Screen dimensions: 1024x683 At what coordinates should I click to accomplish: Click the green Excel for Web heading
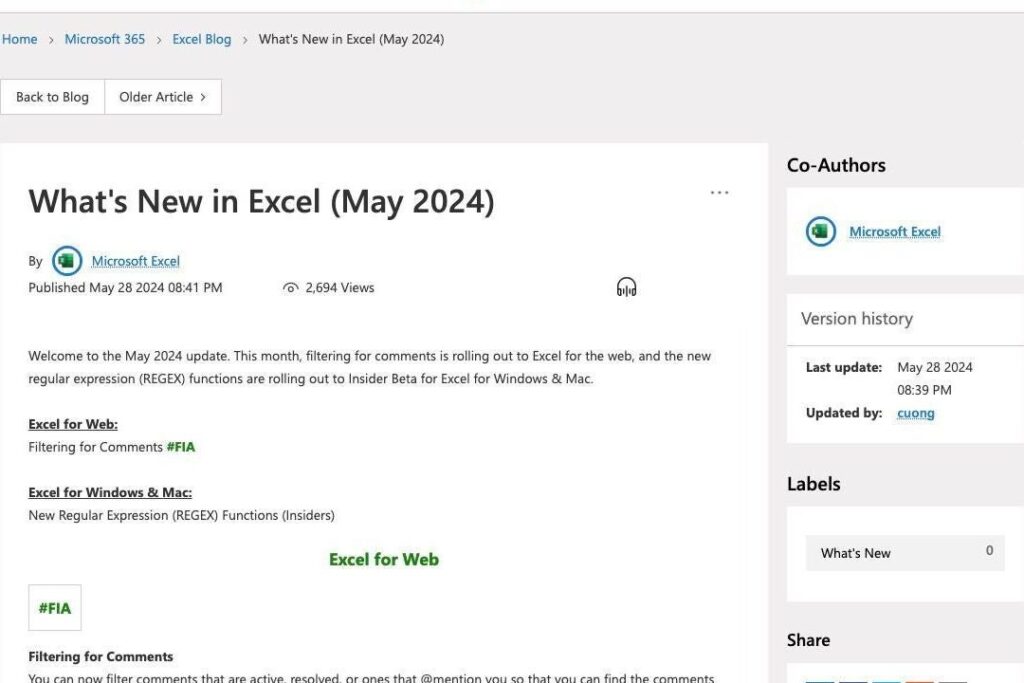[384, 560]
